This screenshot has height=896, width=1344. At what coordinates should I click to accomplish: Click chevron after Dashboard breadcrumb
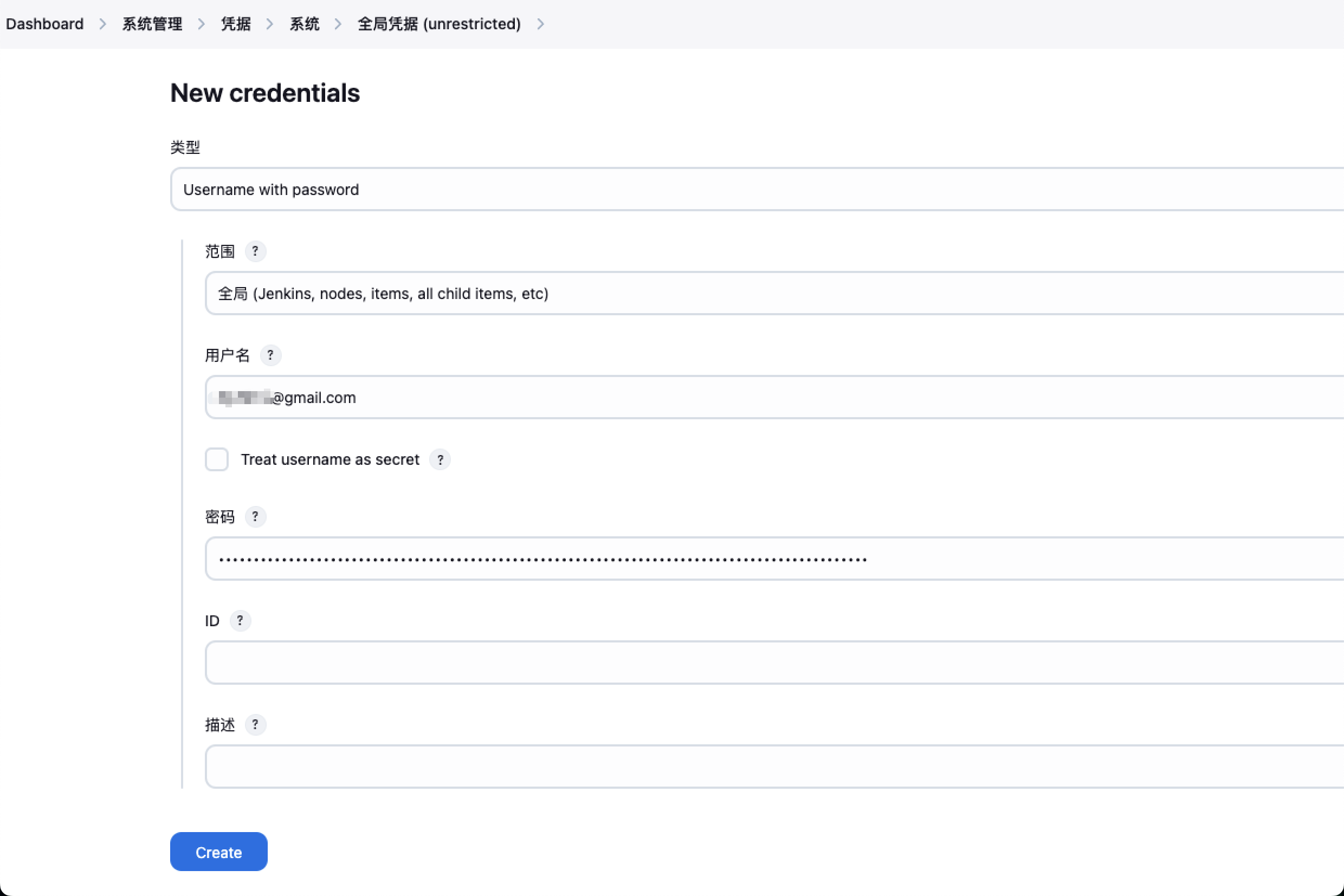coord(103,24)
